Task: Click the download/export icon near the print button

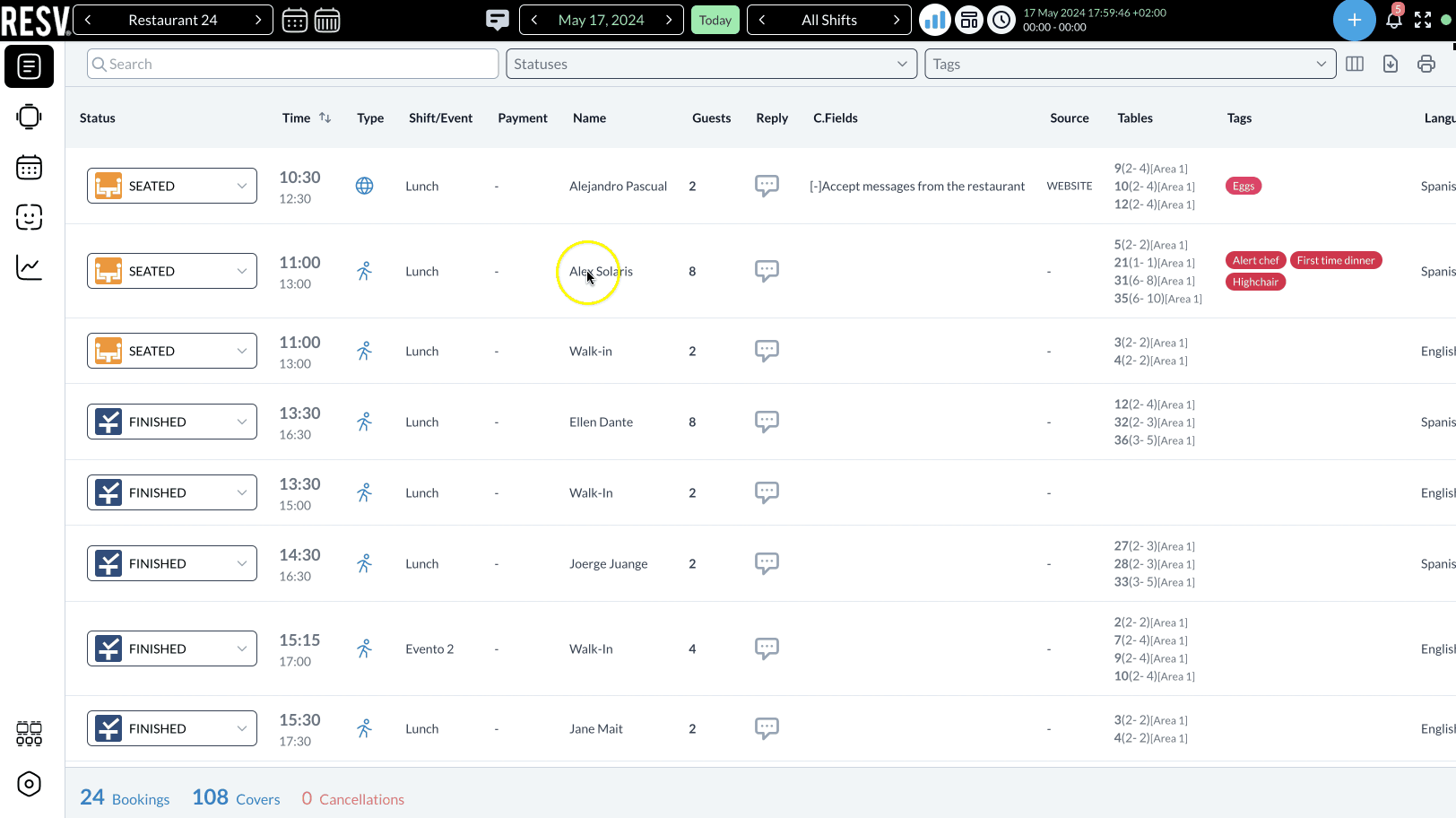Action: click(x=1390, y=64)
